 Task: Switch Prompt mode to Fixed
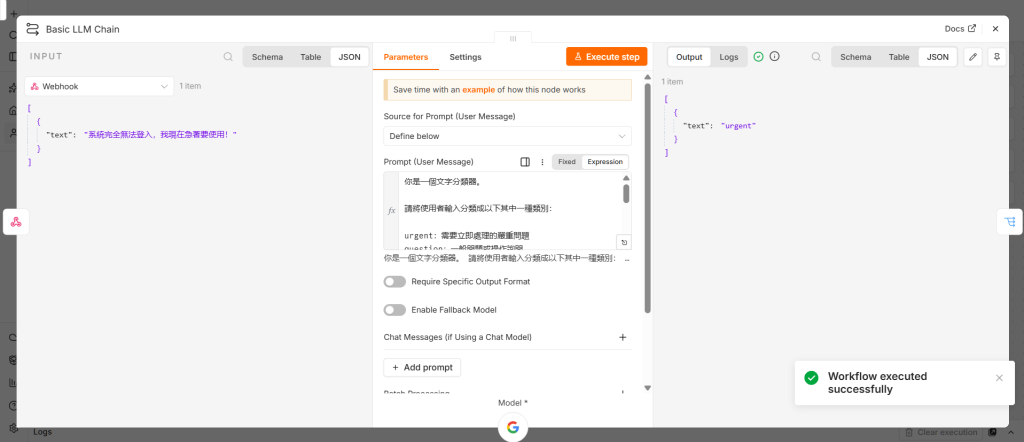tap(567, 162)
